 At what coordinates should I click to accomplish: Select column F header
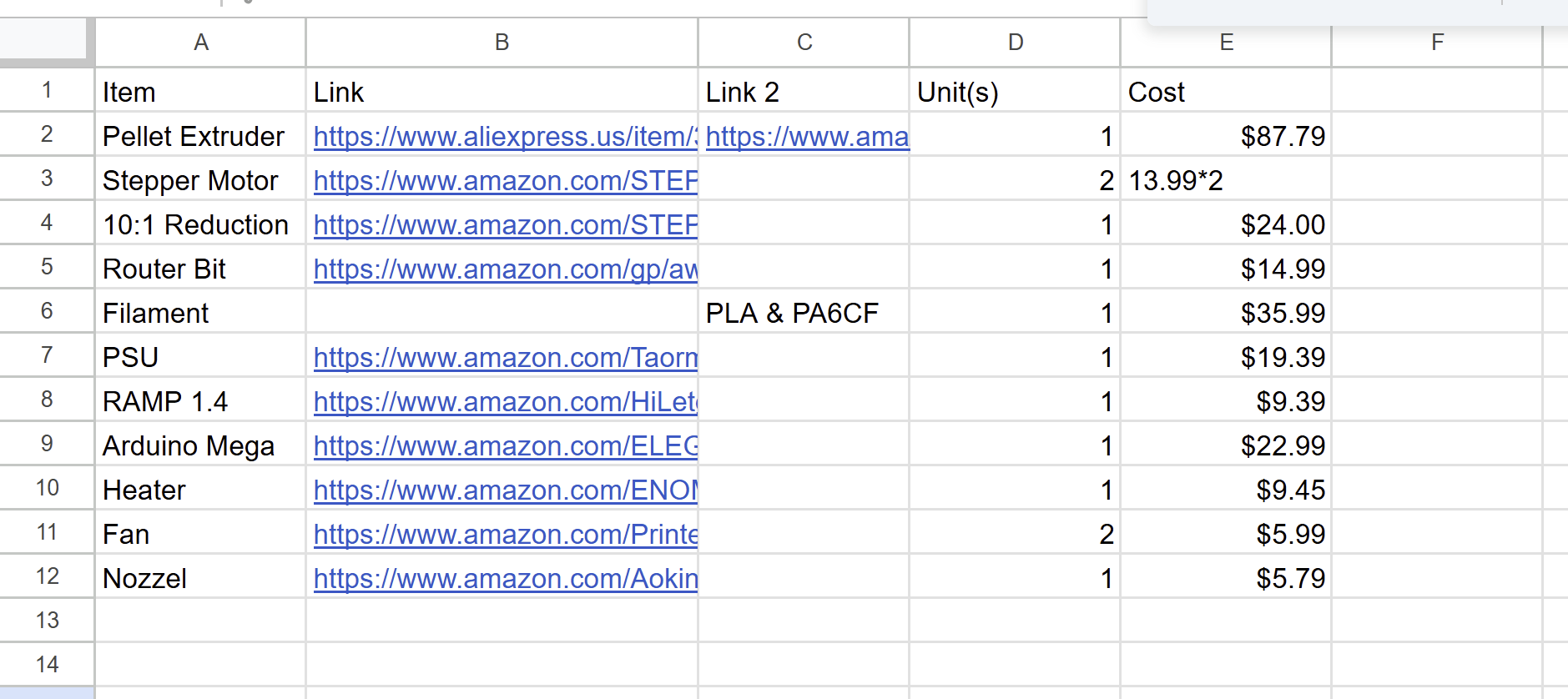coord(1437,43)
